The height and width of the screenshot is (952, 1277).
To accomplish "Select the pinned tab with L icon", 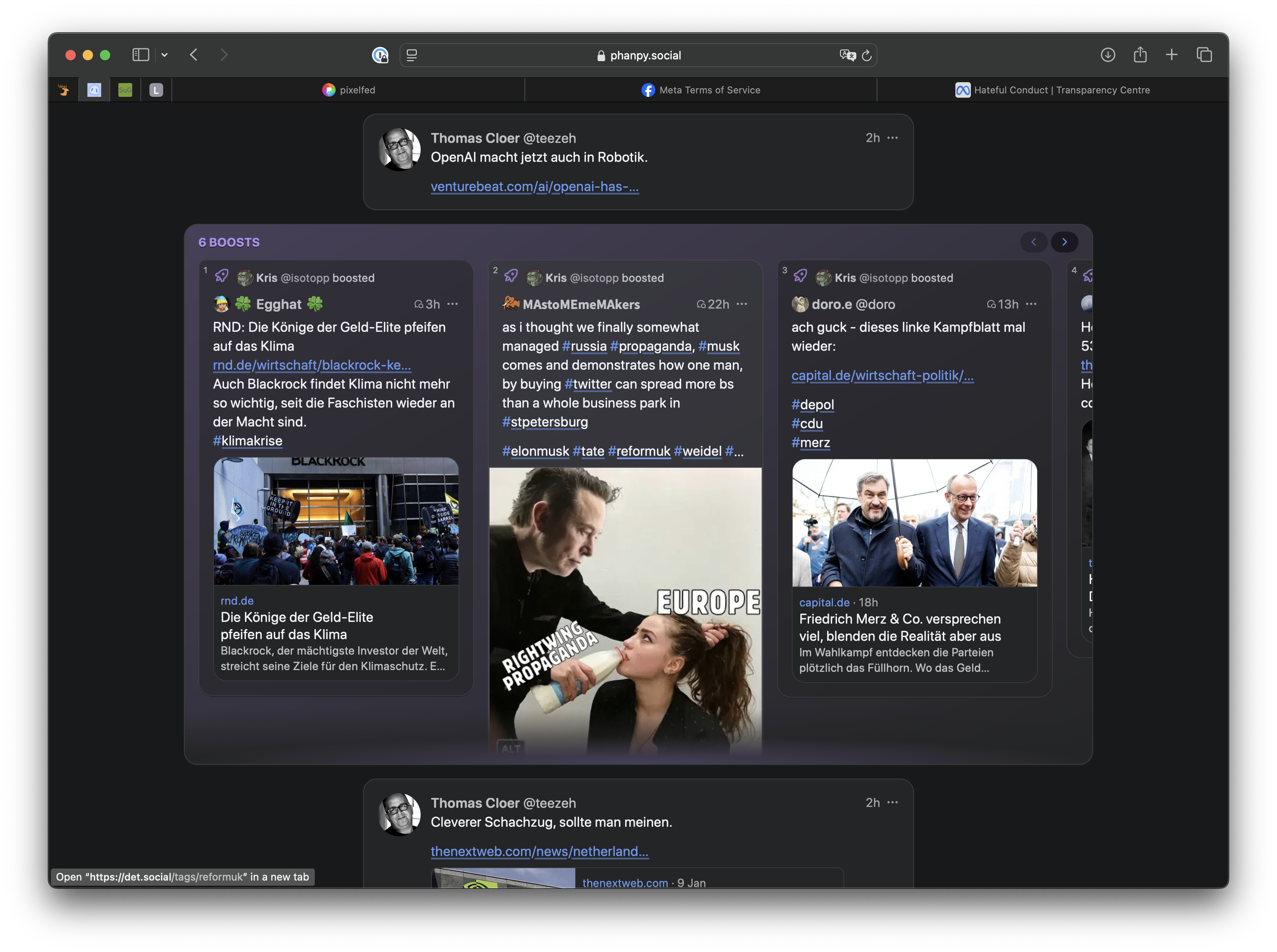I will pyautogui.click(x=156, y=90).
